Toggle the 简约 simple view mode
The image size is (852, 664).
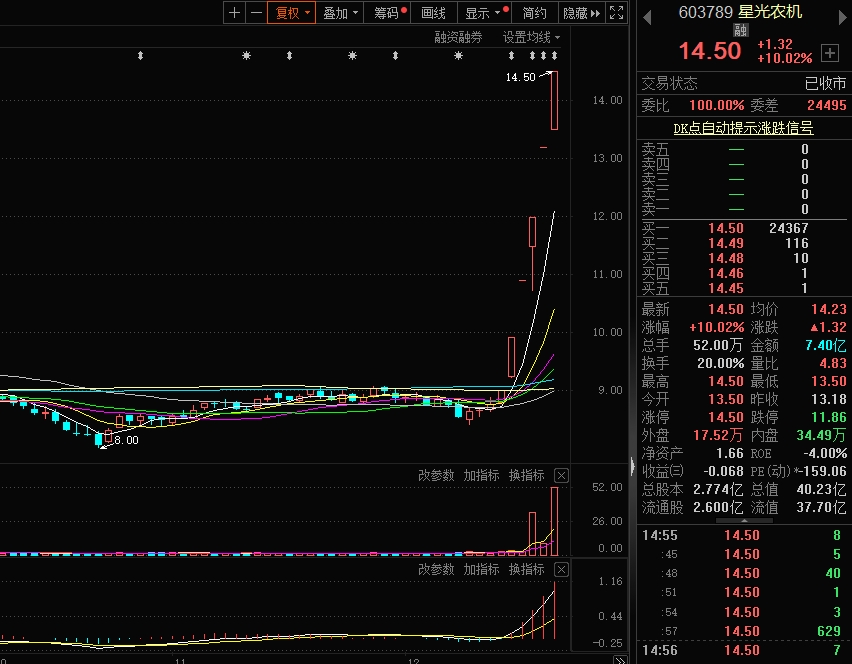pos(534,13)
